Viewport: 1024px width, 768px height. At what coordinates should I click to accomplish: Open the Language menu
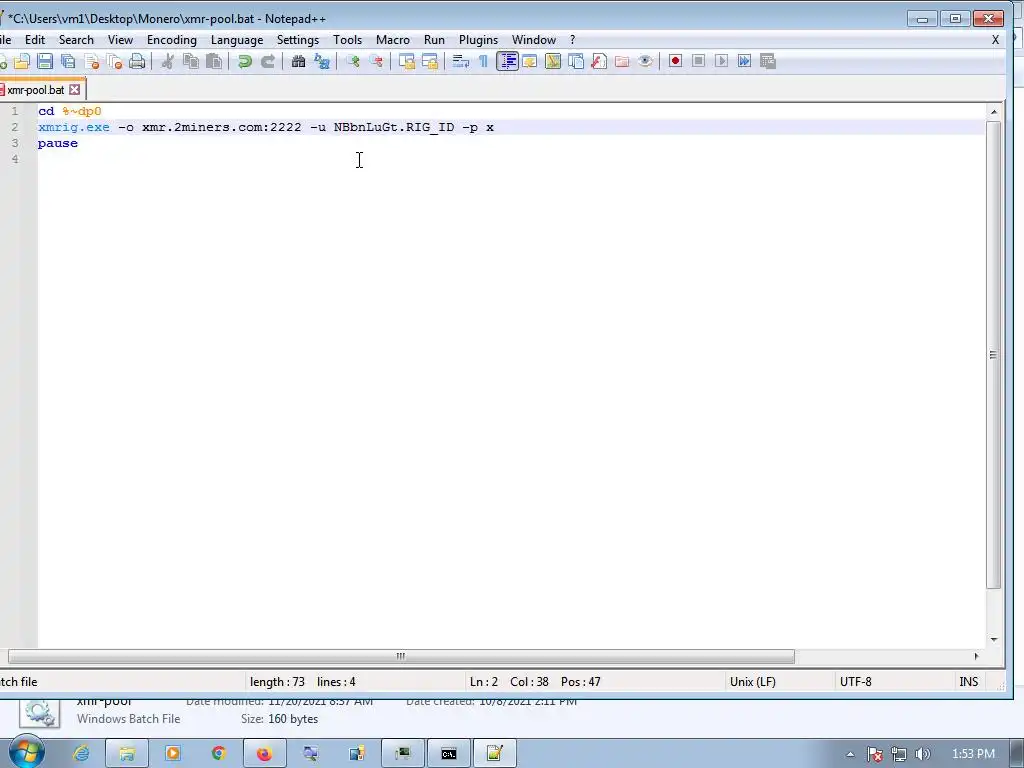pos(237,40)
